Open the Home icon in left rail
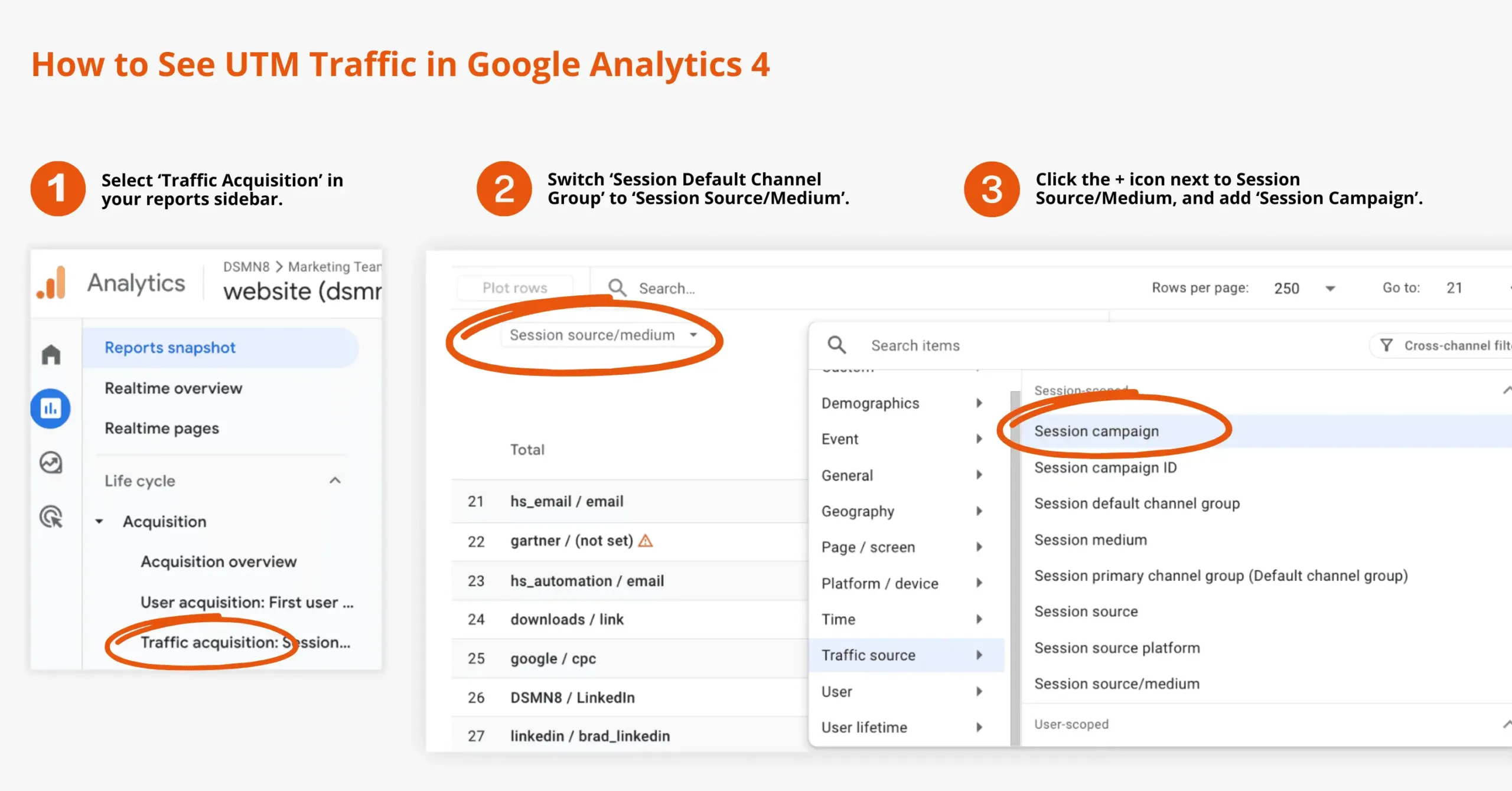Image resolution: width=1512 pixels, height=791 pixels. pos(51,354)
